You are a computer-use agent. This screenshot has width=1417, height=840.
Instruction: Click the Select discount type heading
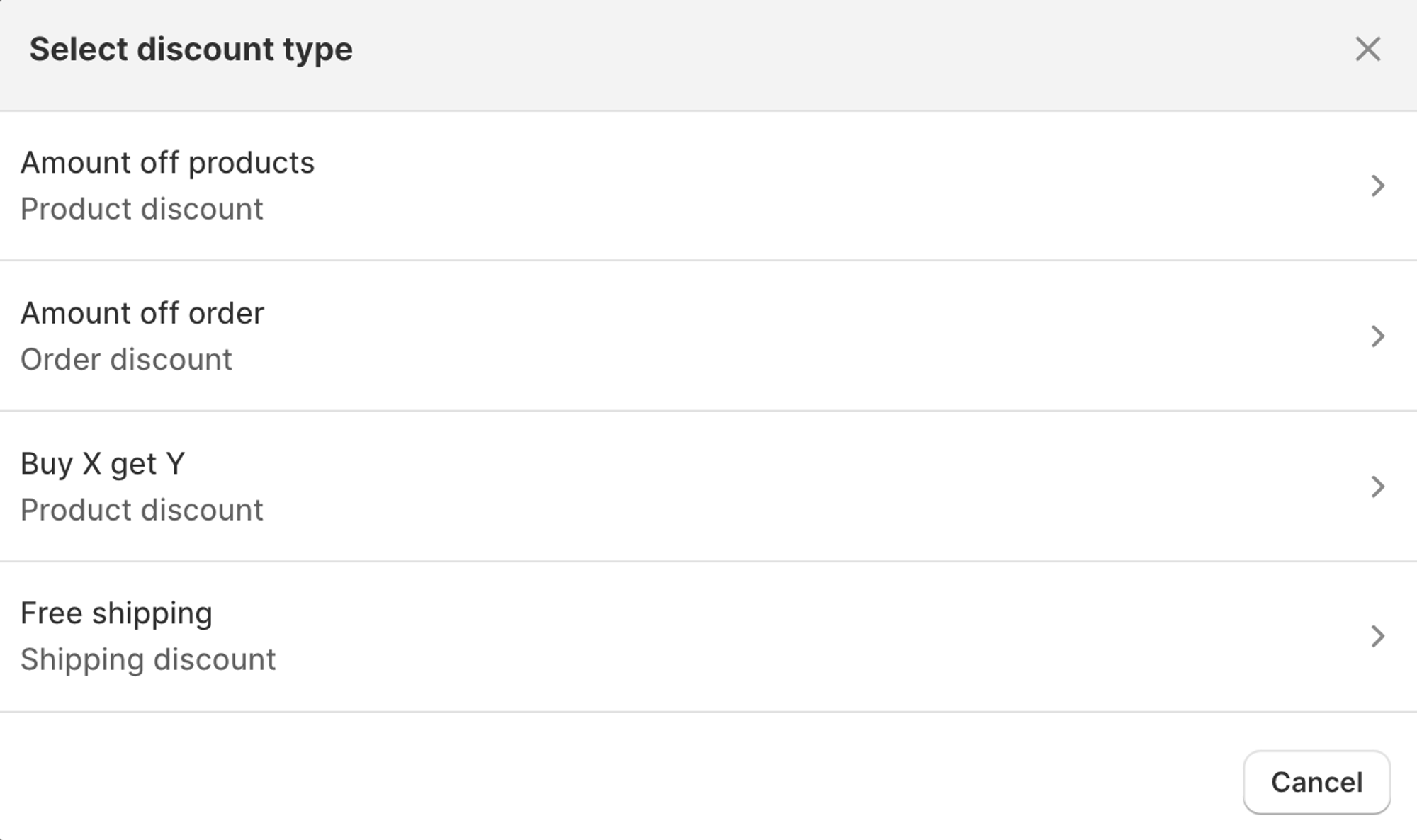191,50
